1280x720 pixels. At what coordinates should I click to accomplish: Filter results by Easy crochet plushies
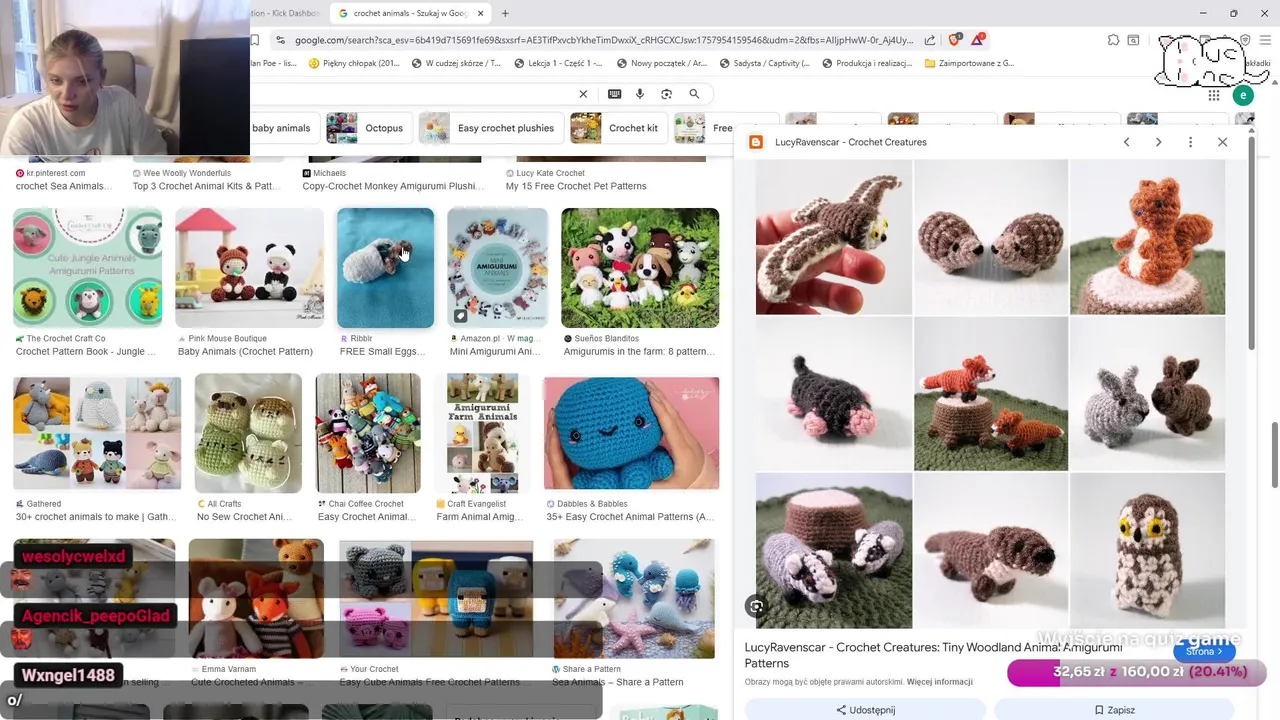point(490,128)
